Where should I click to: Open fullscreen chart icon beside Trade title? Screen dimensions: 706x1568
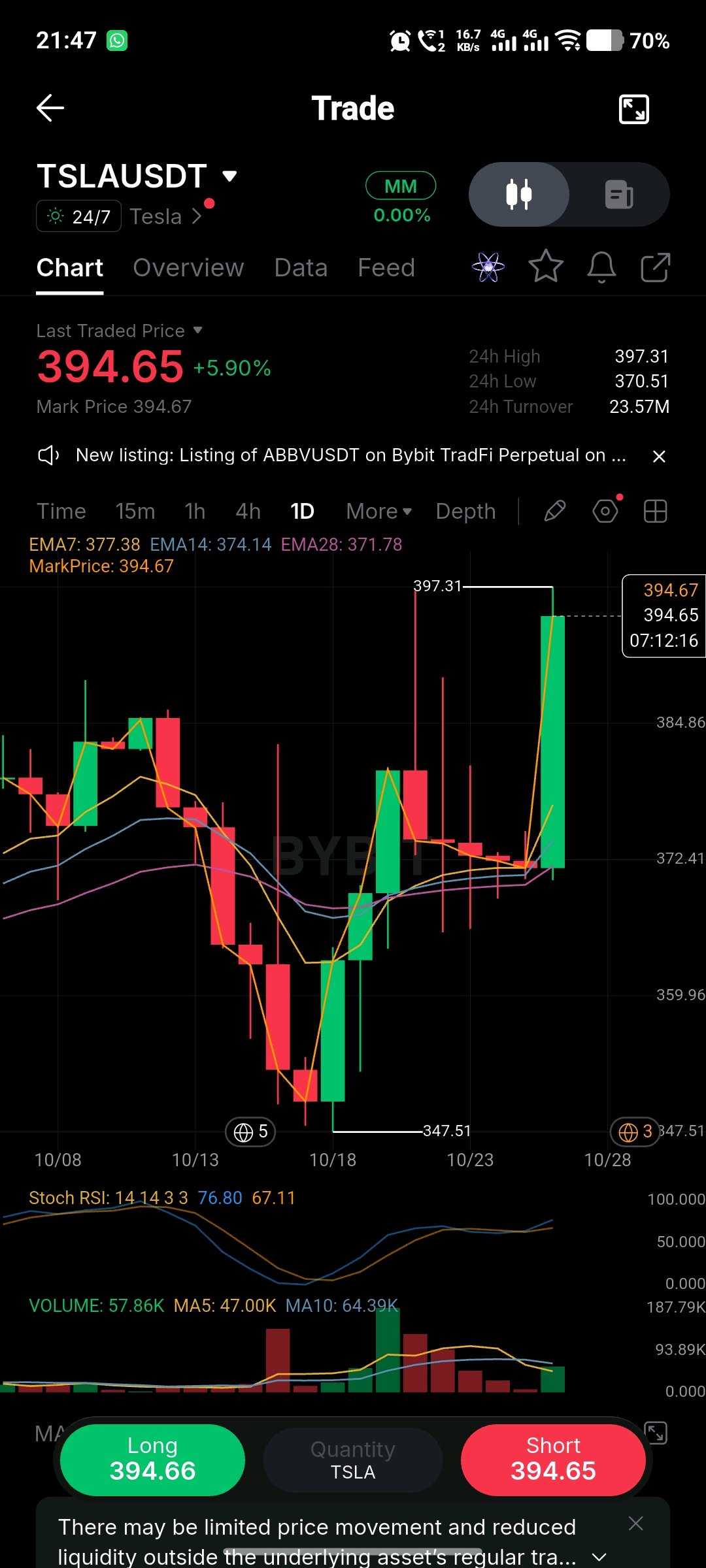[x=633, y=109]
